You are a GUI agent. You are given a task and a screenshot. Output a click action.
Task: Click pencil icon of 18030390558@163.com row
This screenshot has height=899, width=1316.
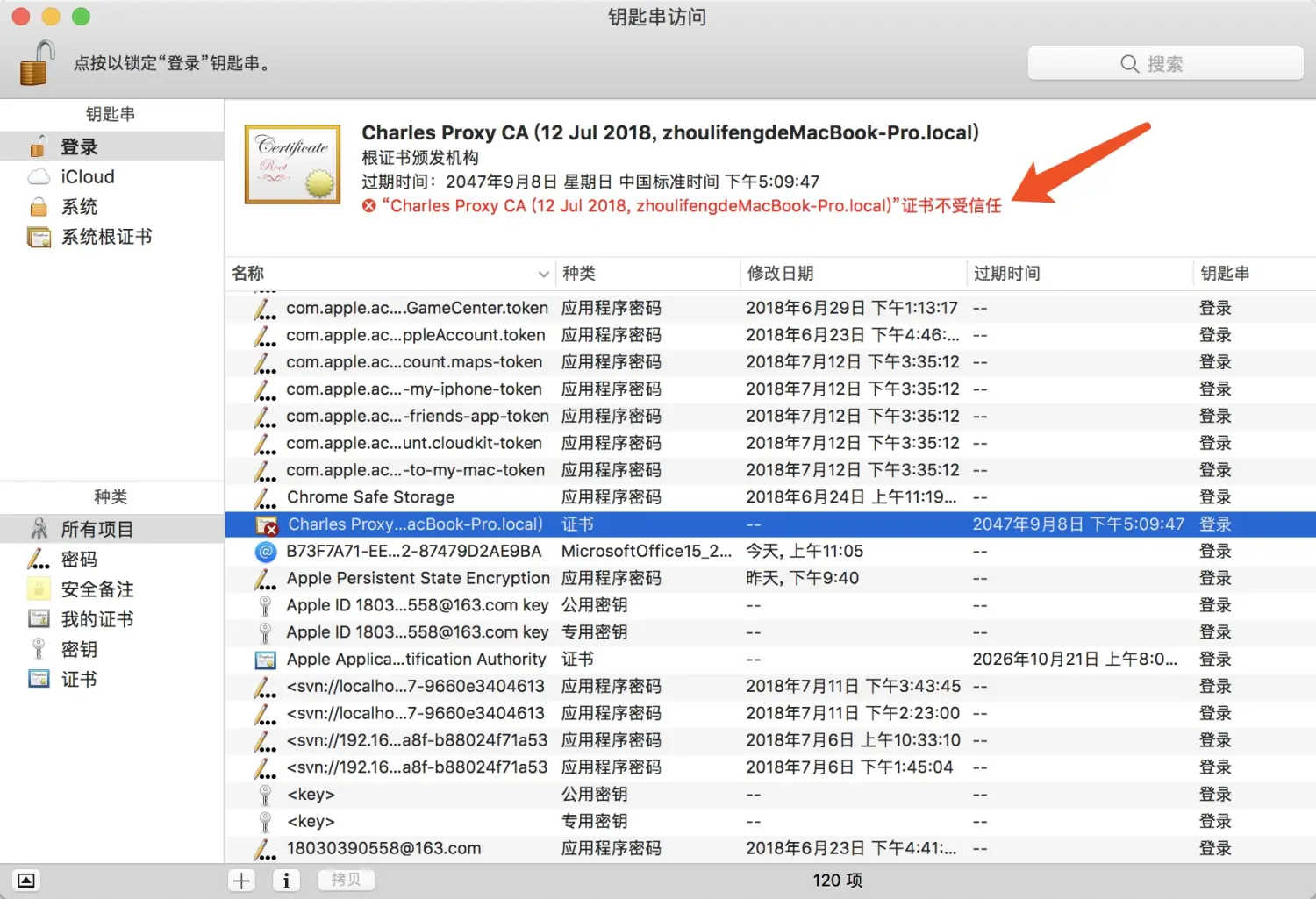[x=265, y=849]
